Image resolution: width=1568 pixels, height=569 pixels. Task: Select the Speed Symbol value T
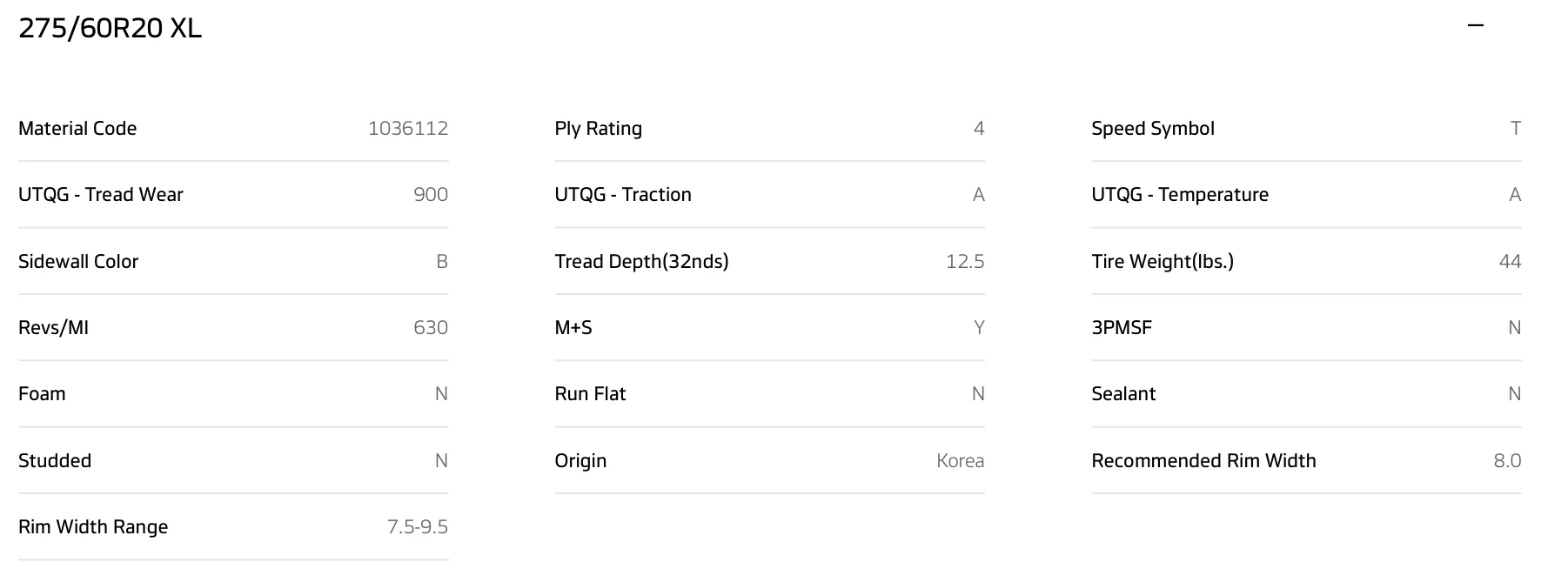click(x=1516, y=128)
